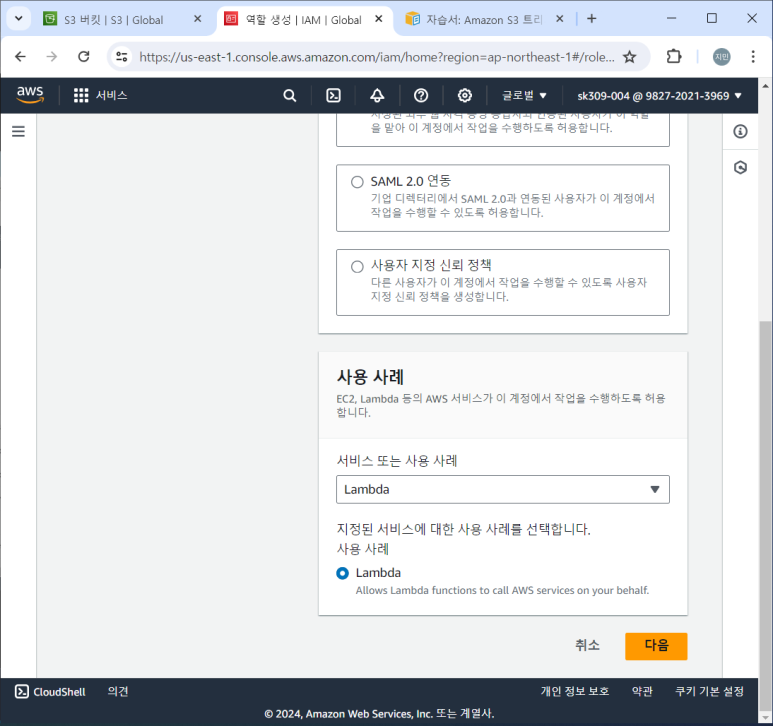Screen dimensions: 773x726
Task: Click the scrollbar up arrow
Action: point(765,86)
